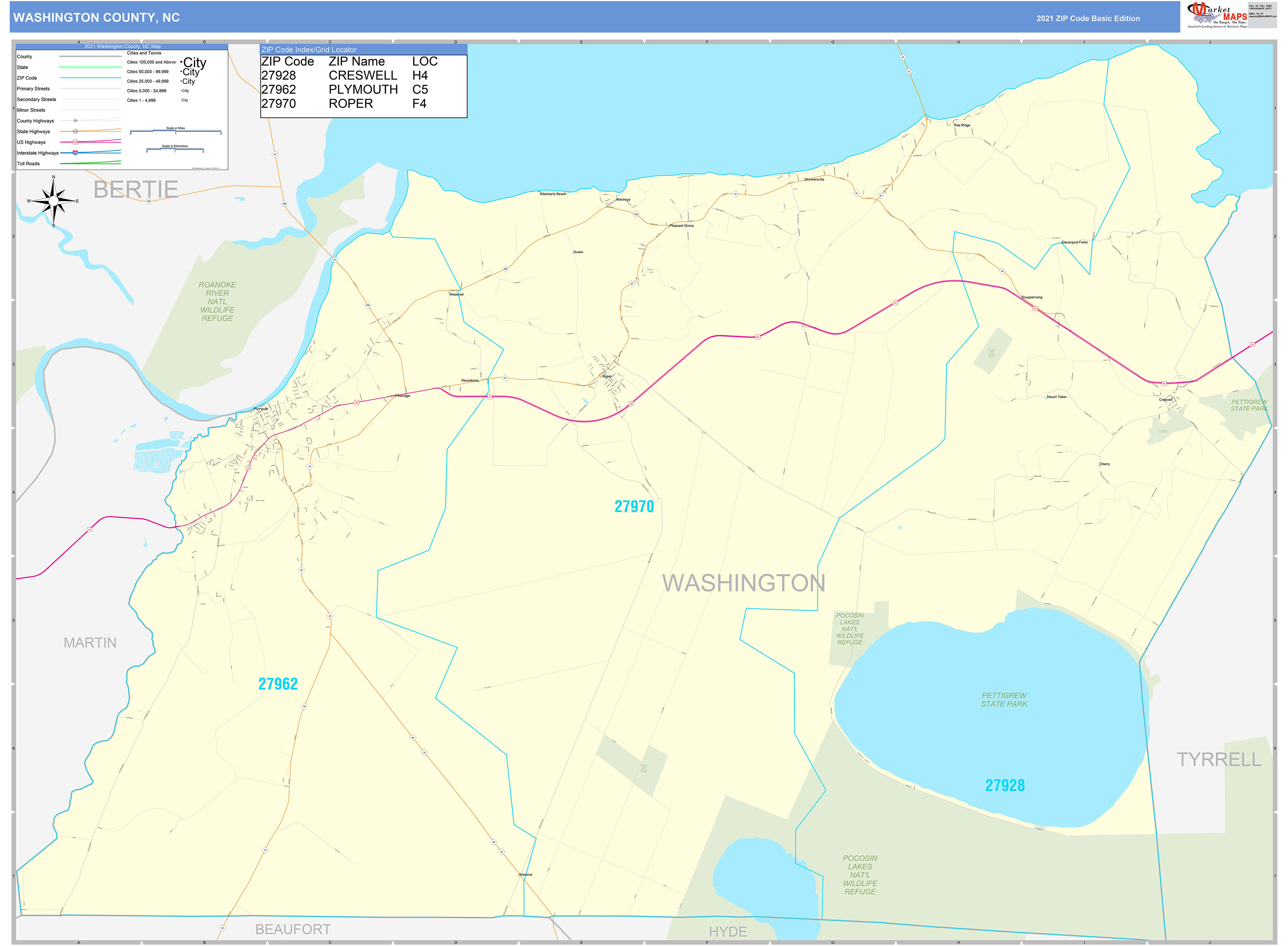
Task: Click the mapsales@MarketMAPS.com email text
Action: pos(1262,17)
